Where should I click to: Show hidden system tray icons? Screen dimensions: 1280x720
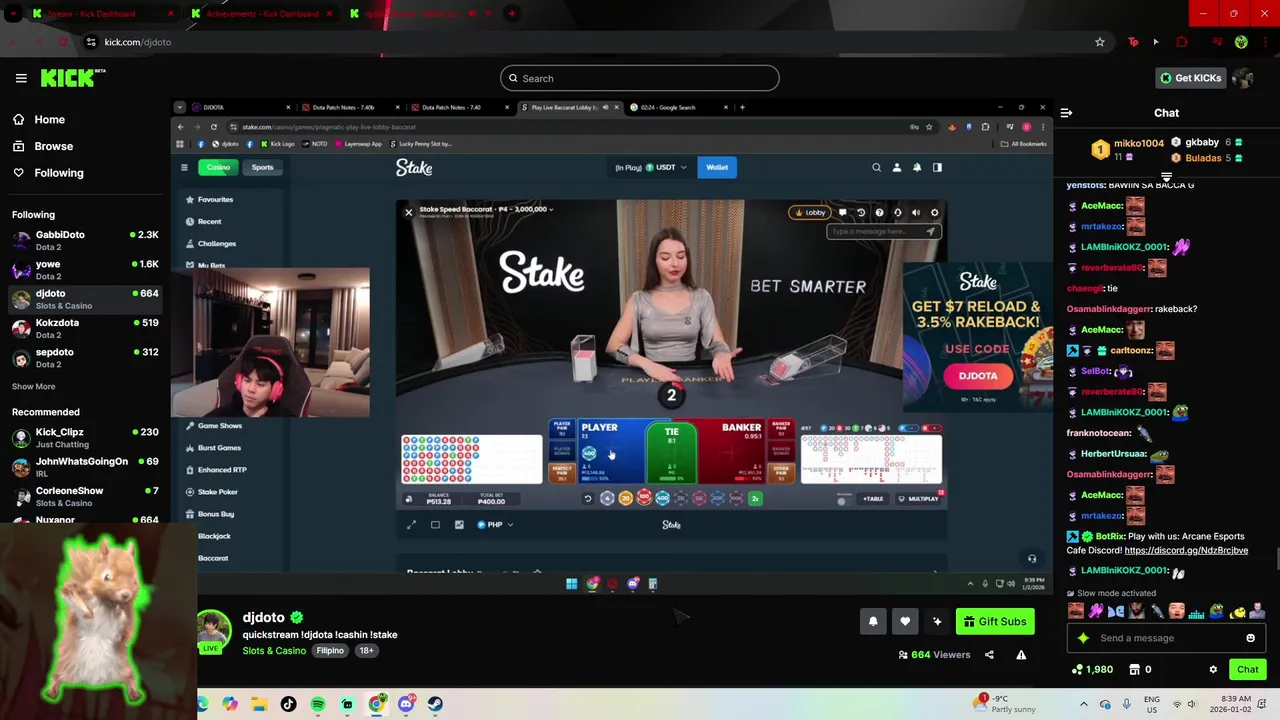(1083, 704)
